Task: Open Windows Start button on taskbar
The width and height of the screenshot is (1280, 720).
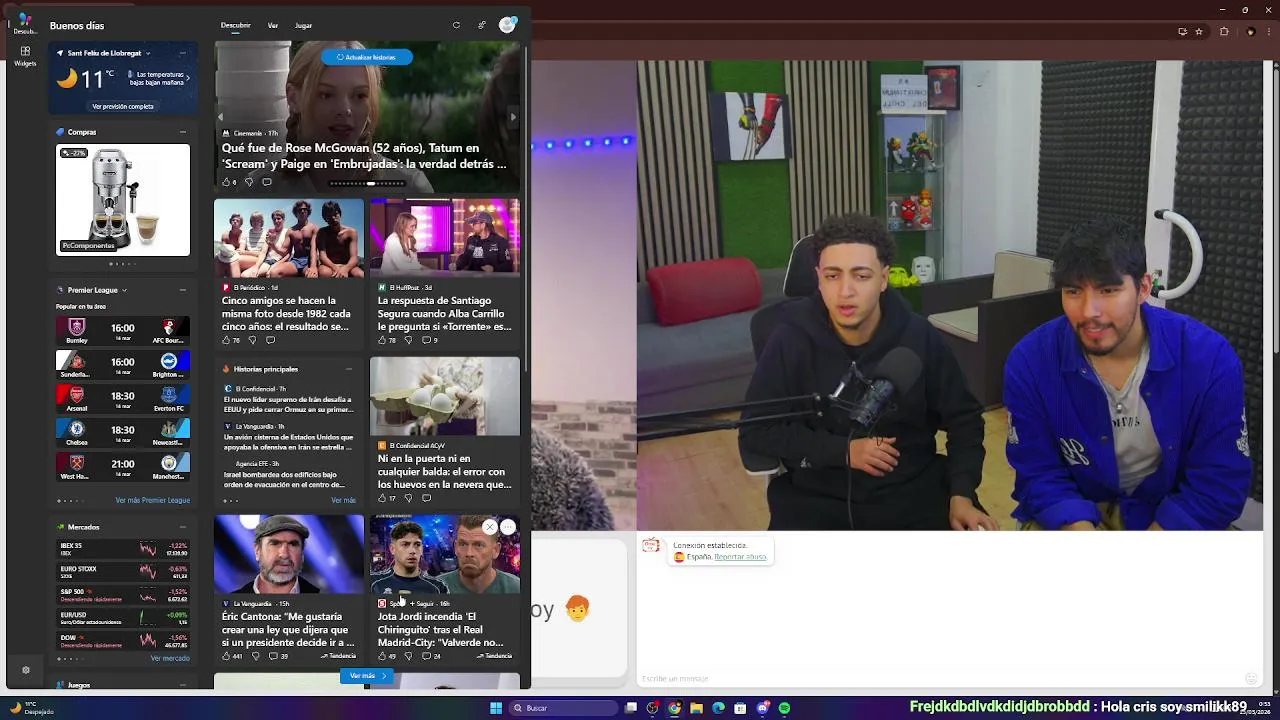Action: pyautogui.click(x=496, y=708)
